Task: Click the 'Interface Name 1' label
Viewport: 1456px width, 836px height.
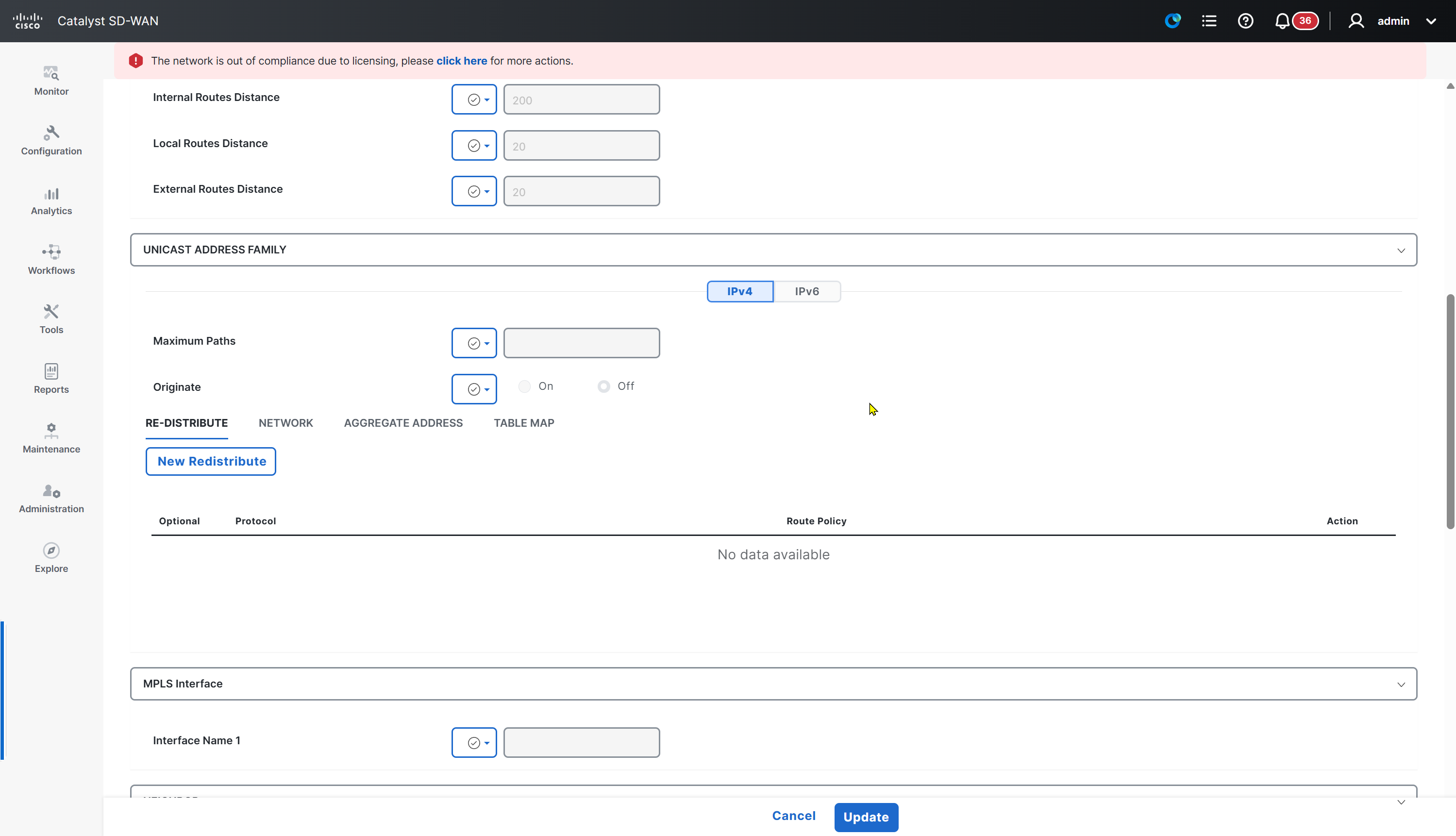Action: pyautogui.click(x=196, y=741)
